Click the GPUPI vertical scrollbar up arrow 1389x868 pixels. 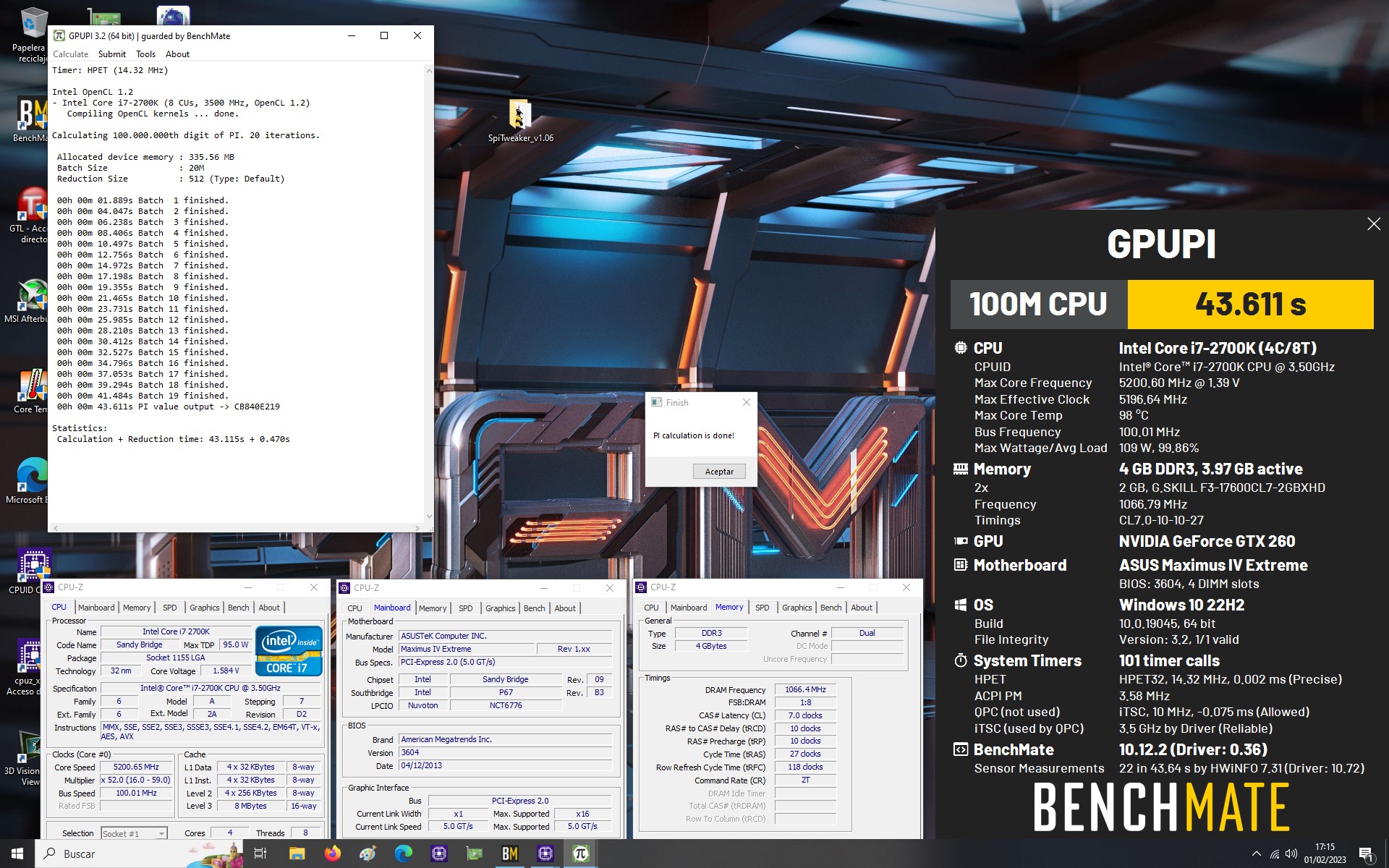[429, 70]
